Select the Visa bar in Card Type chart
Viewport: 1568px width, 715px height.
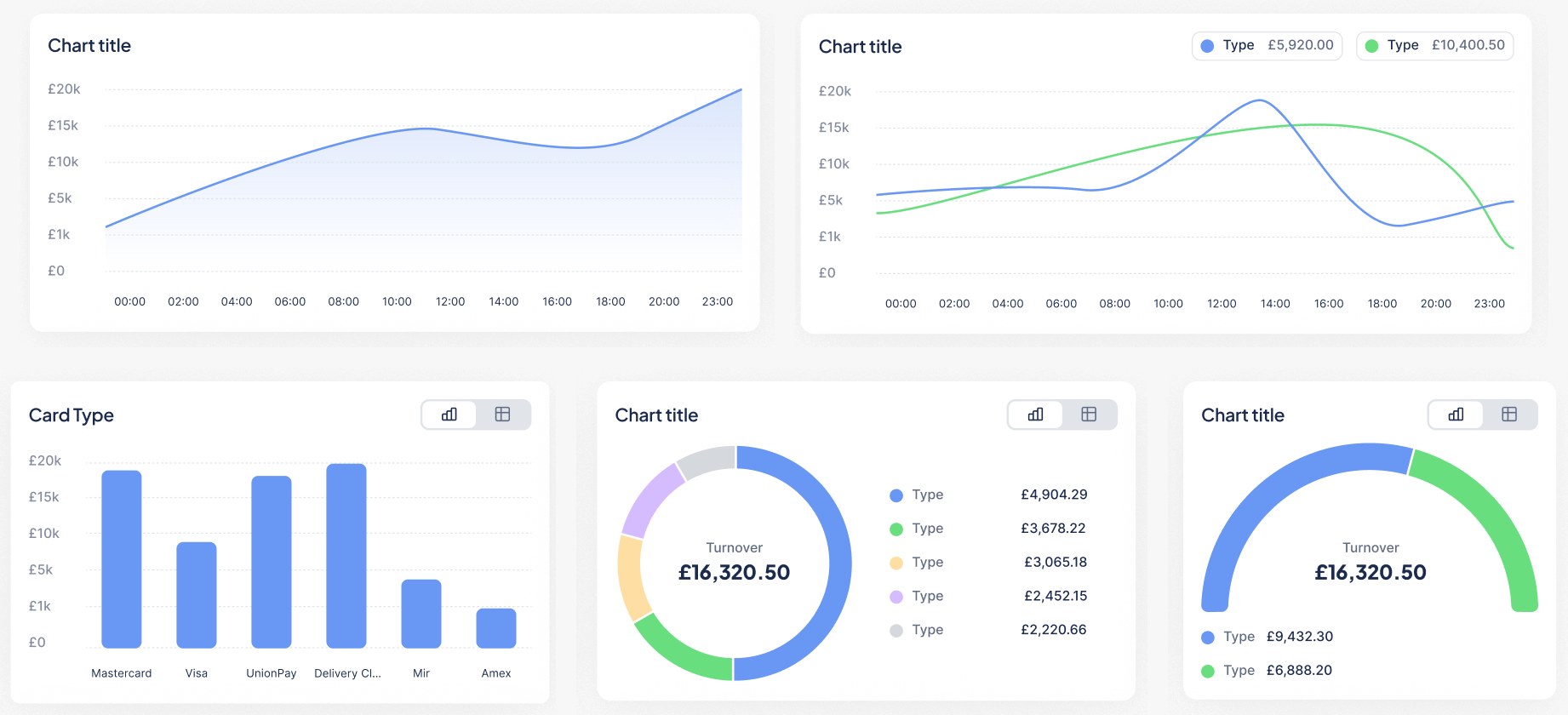[197, 595]
